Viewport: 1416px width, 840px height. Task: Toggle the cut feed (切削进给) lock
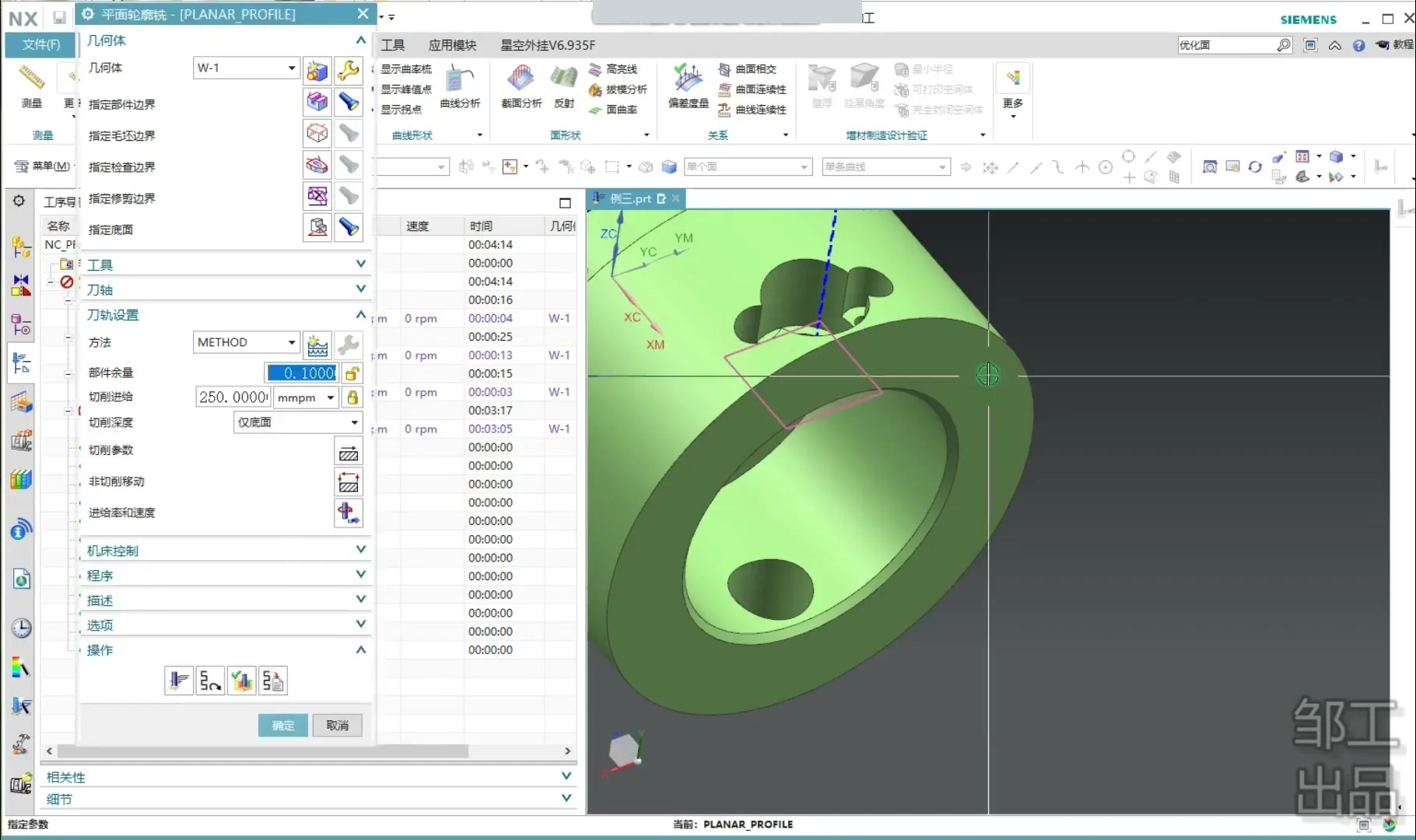(x=352, y=397)
